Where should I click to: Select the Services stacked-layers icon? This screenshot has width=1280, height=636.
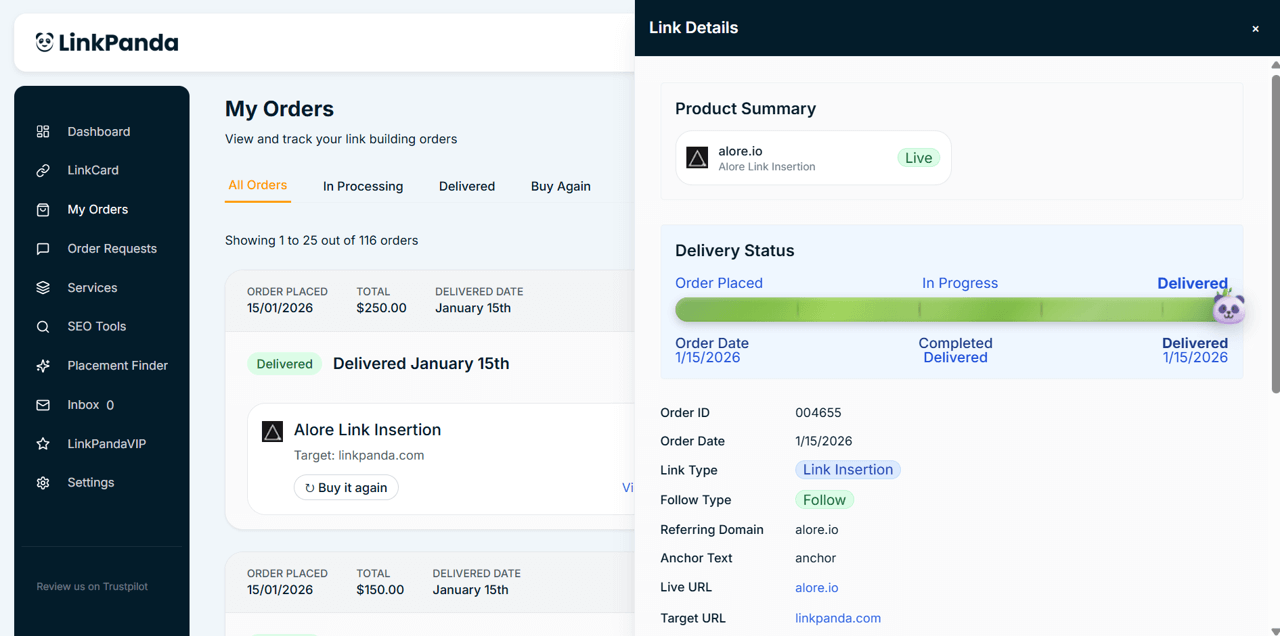tap(43, 287)
